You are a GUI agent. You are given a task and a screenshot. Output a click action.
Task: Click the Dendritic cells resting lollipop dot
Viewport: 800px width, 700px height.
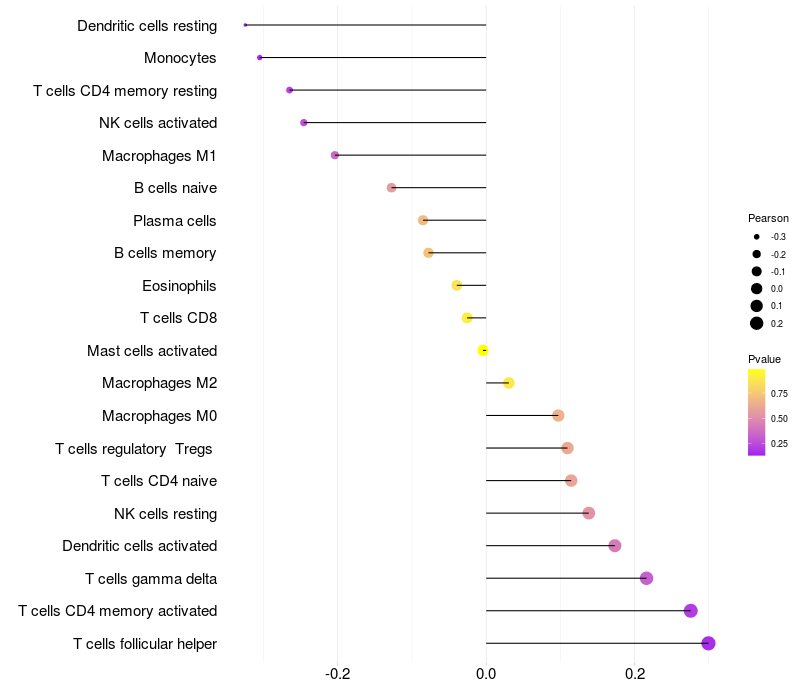[245, 25]
